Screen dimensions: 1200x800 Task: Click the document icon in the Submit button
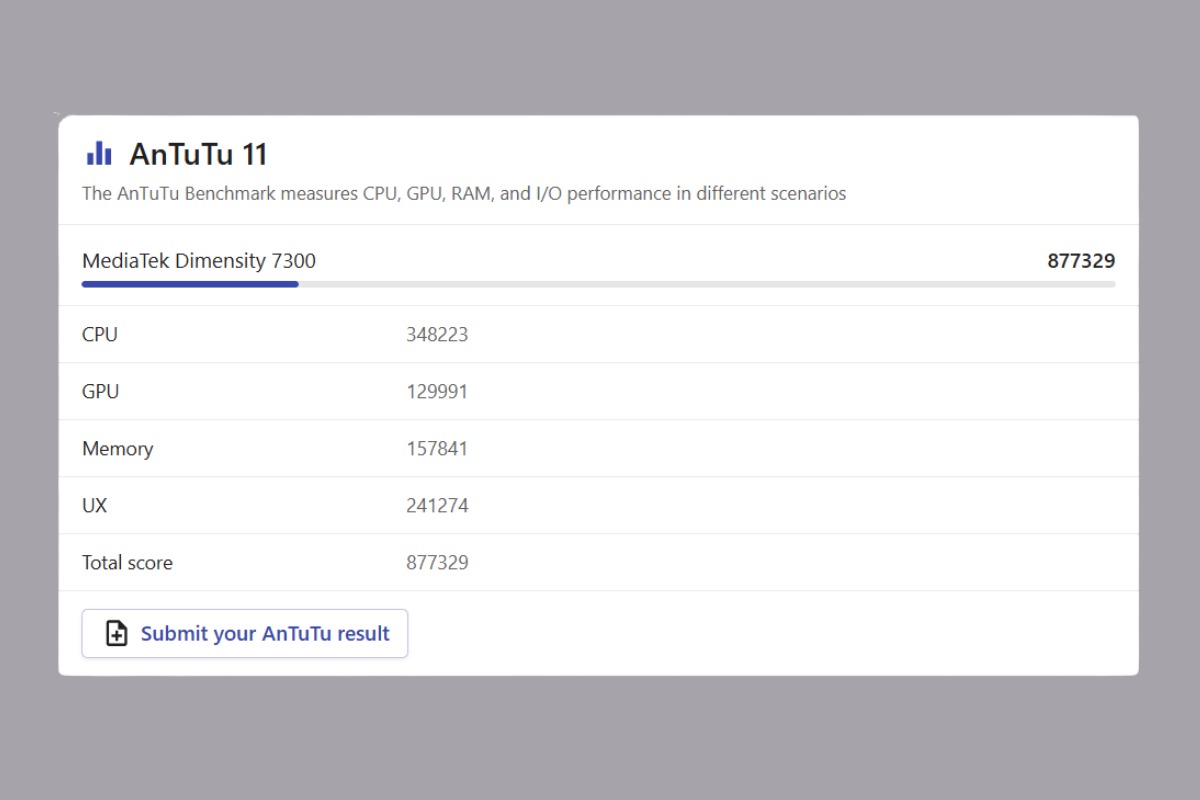117,633
